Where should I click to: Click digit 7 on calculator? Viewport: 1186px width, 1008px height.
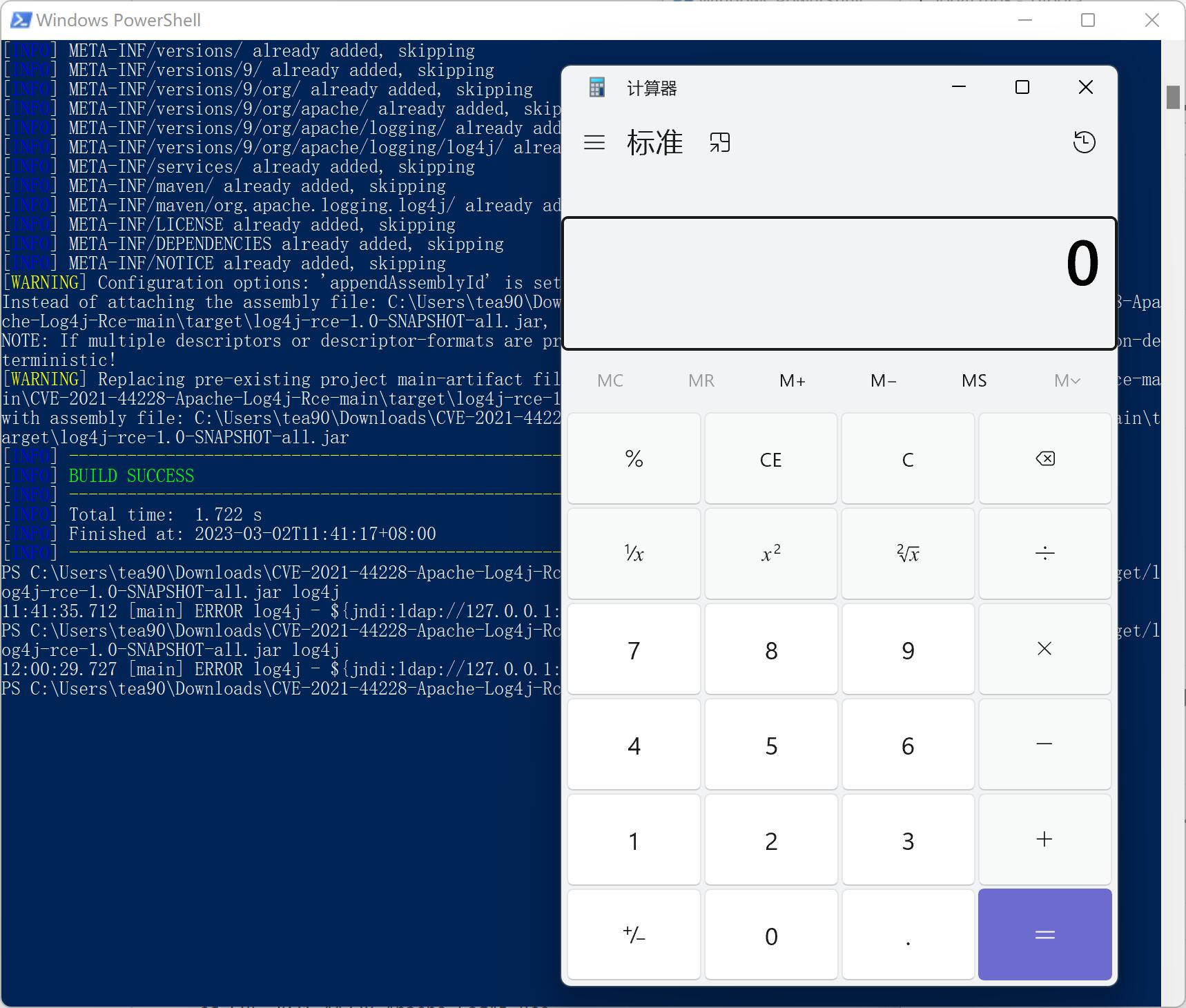[634, 649]
